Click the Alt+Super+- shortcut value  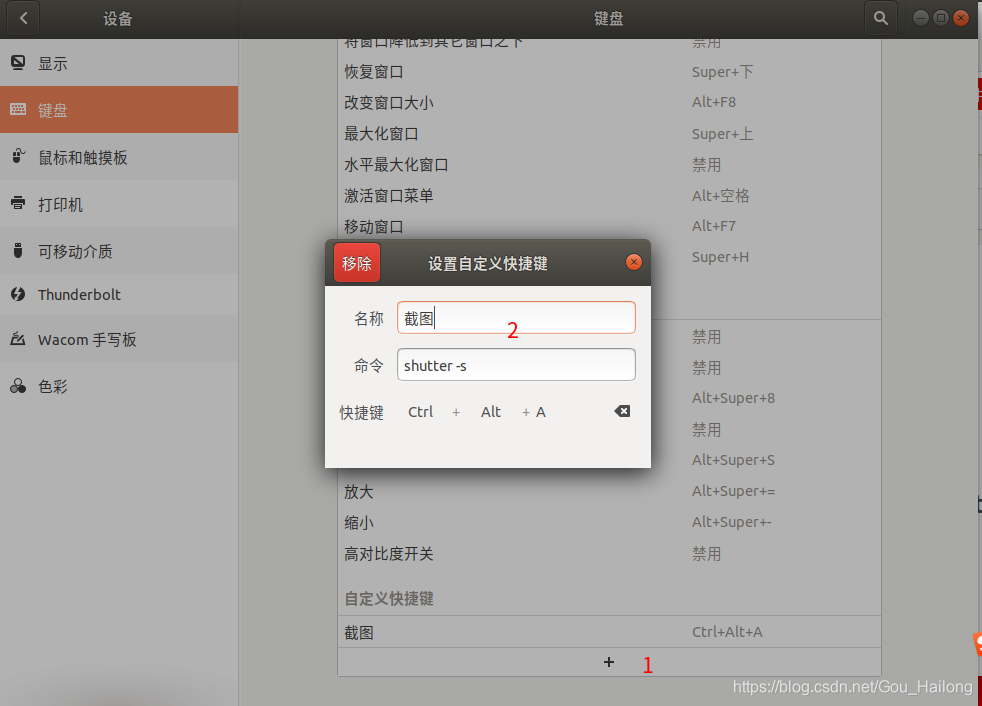click(x=731, y=522)
